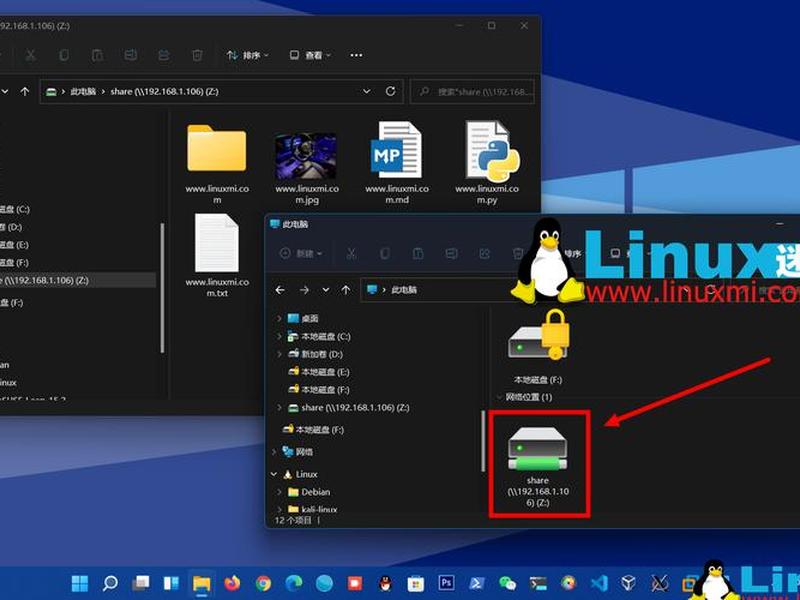
Task: Open recent locations dropdown in 此电脑 window
Action: pos(326,290)
